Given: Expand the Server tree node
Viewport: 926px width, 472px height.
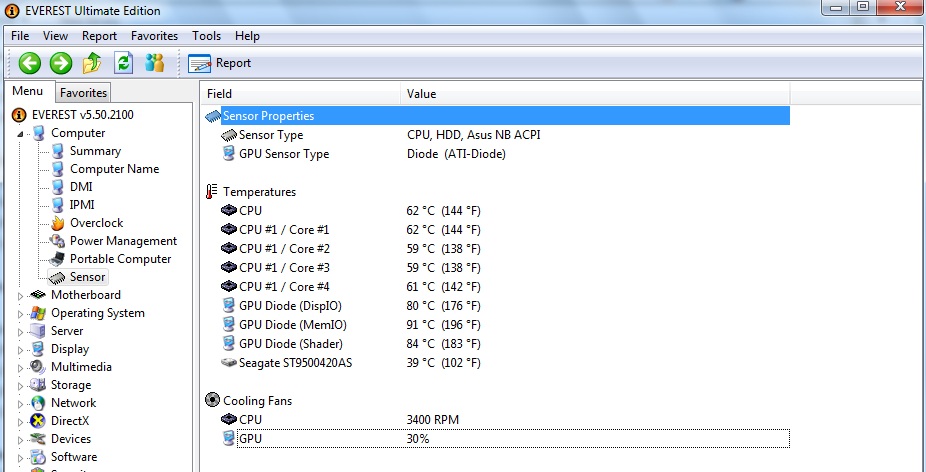Looking at the screenshot, I should (x=21, y=332).
